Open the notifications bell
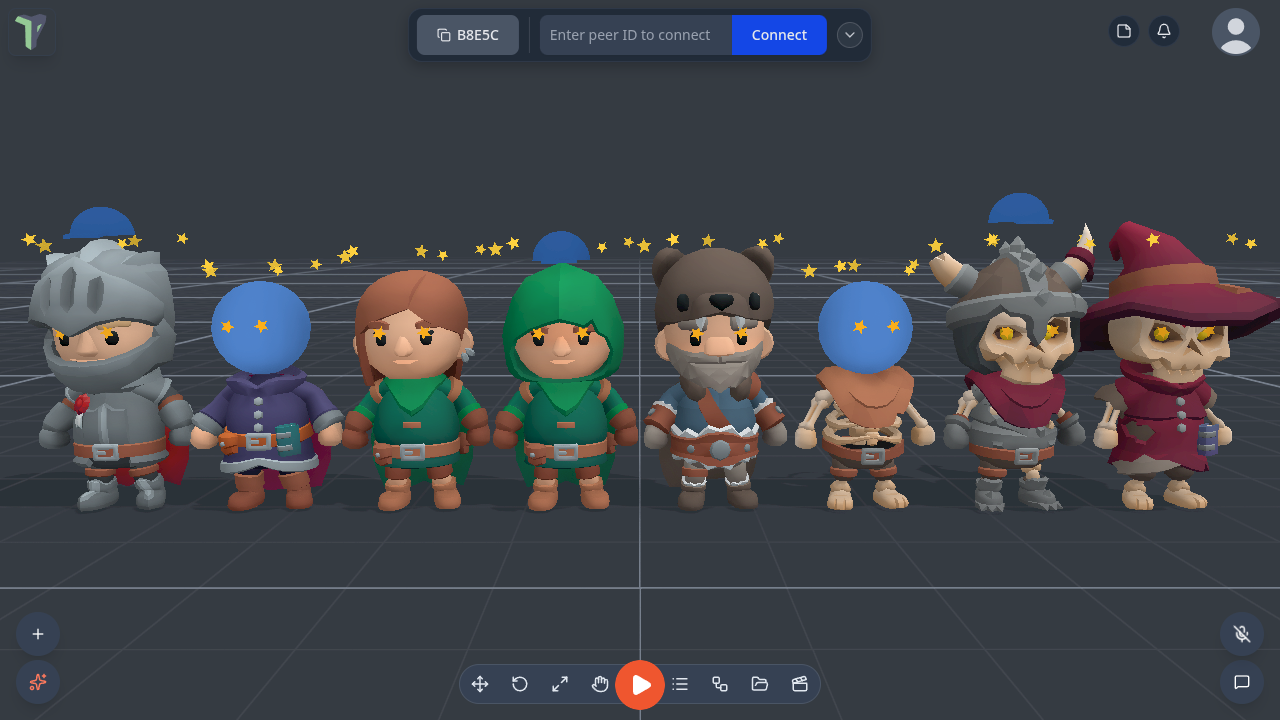 click(x=1164, y=31)
